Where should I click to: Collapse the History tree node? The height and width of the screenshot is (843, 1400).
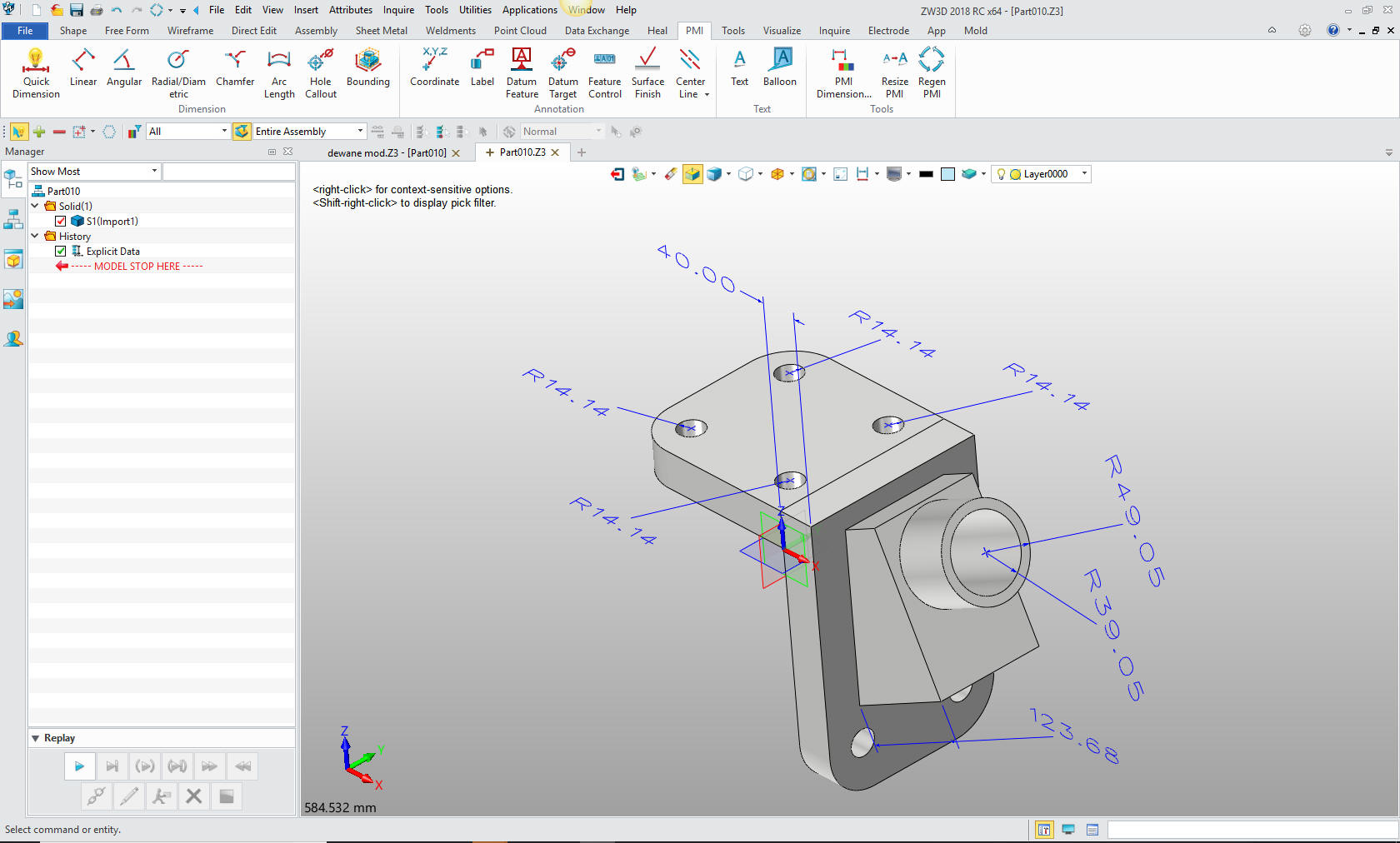point(35,236)
